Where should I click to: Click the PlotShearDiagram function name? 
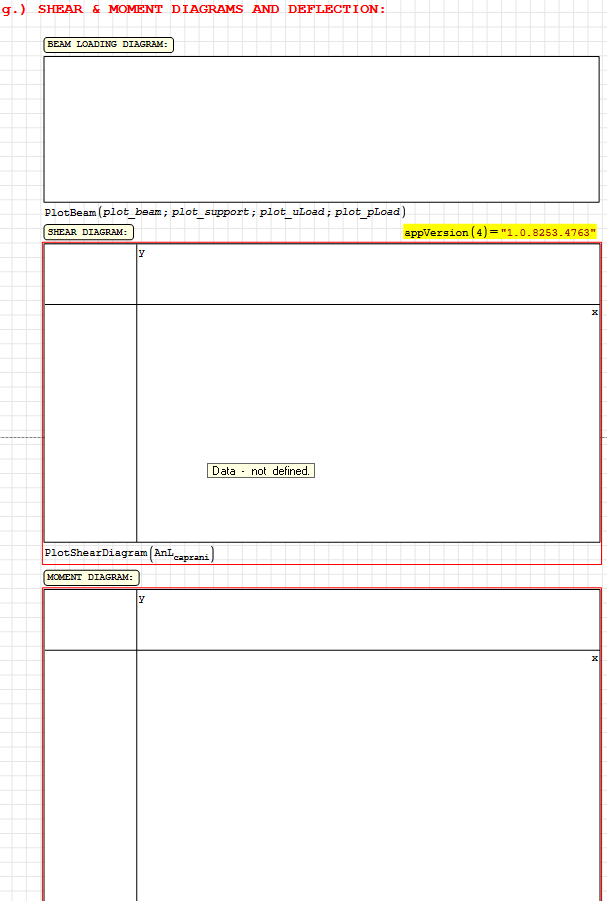click(95, 553)
